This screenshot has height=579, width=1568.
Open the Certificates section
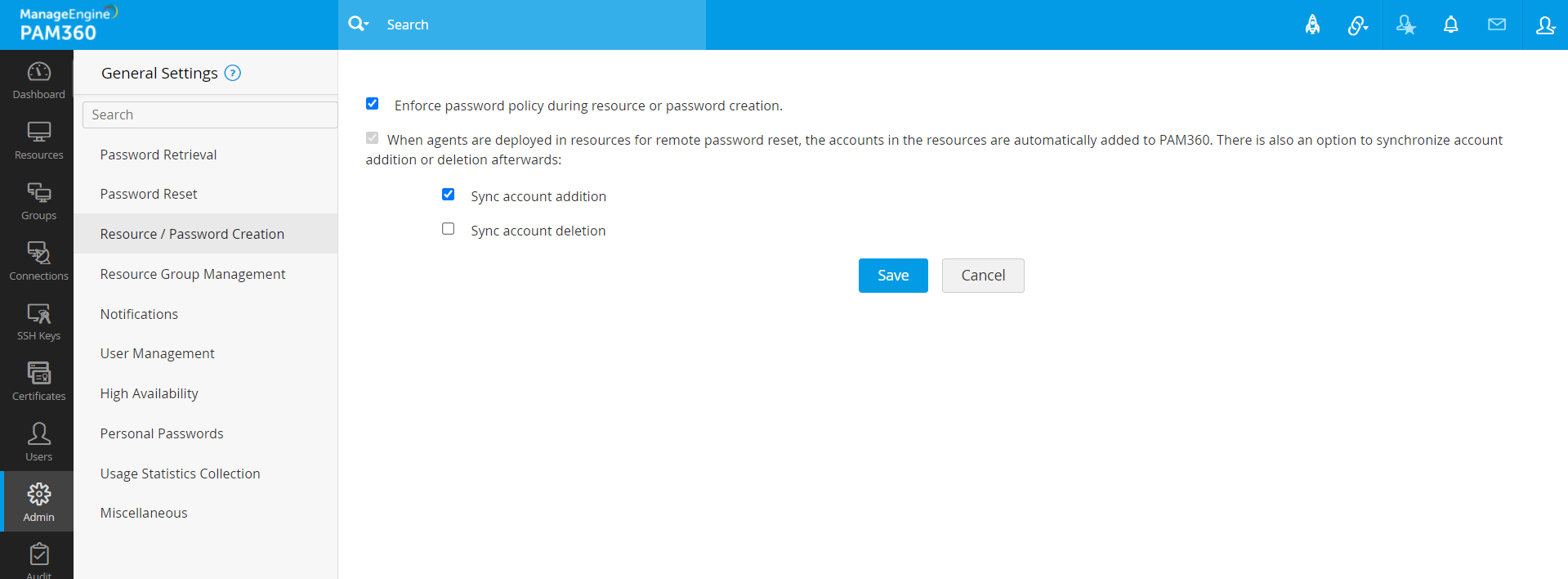[38, 382]
